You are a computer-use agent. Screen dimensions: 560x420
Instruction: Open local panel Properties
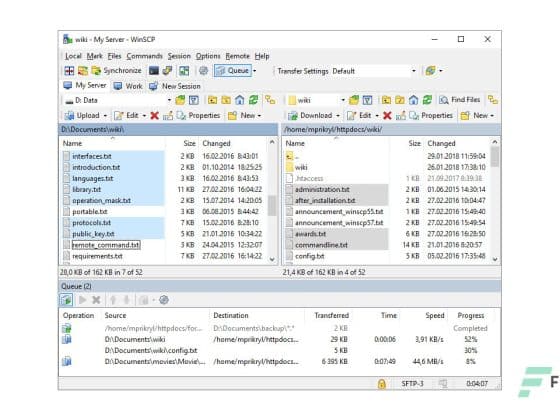click(x=199, y=116)
